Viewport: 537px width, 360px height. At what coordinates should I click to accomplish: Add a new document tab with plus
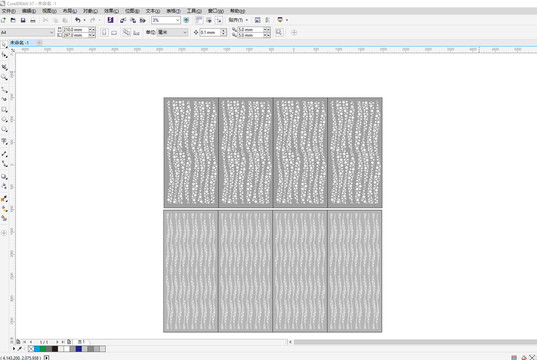[39, 43]
